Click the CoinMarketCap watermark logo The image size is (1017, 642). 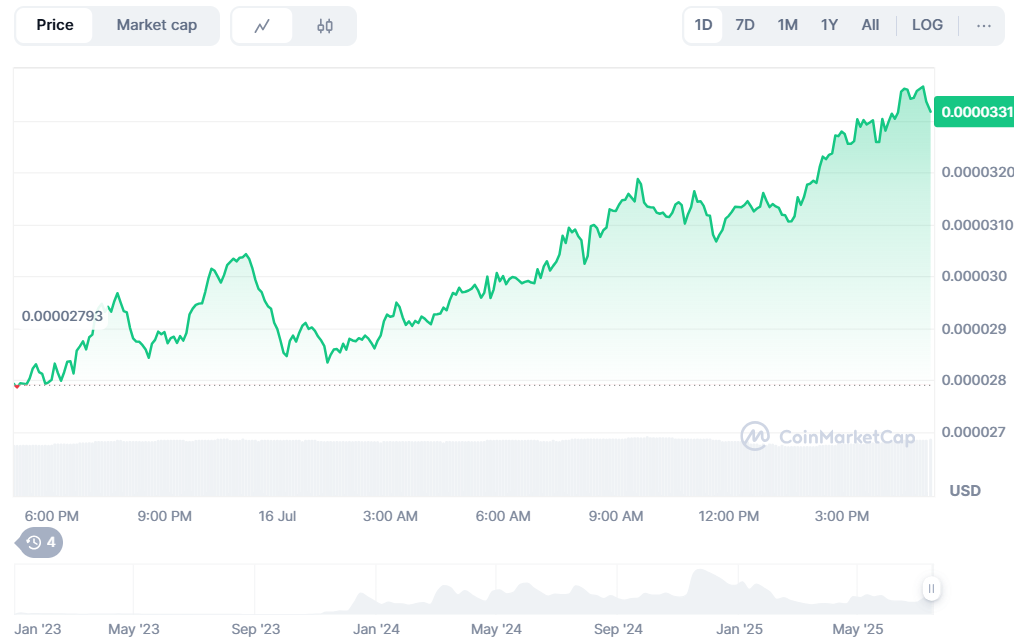827,436
